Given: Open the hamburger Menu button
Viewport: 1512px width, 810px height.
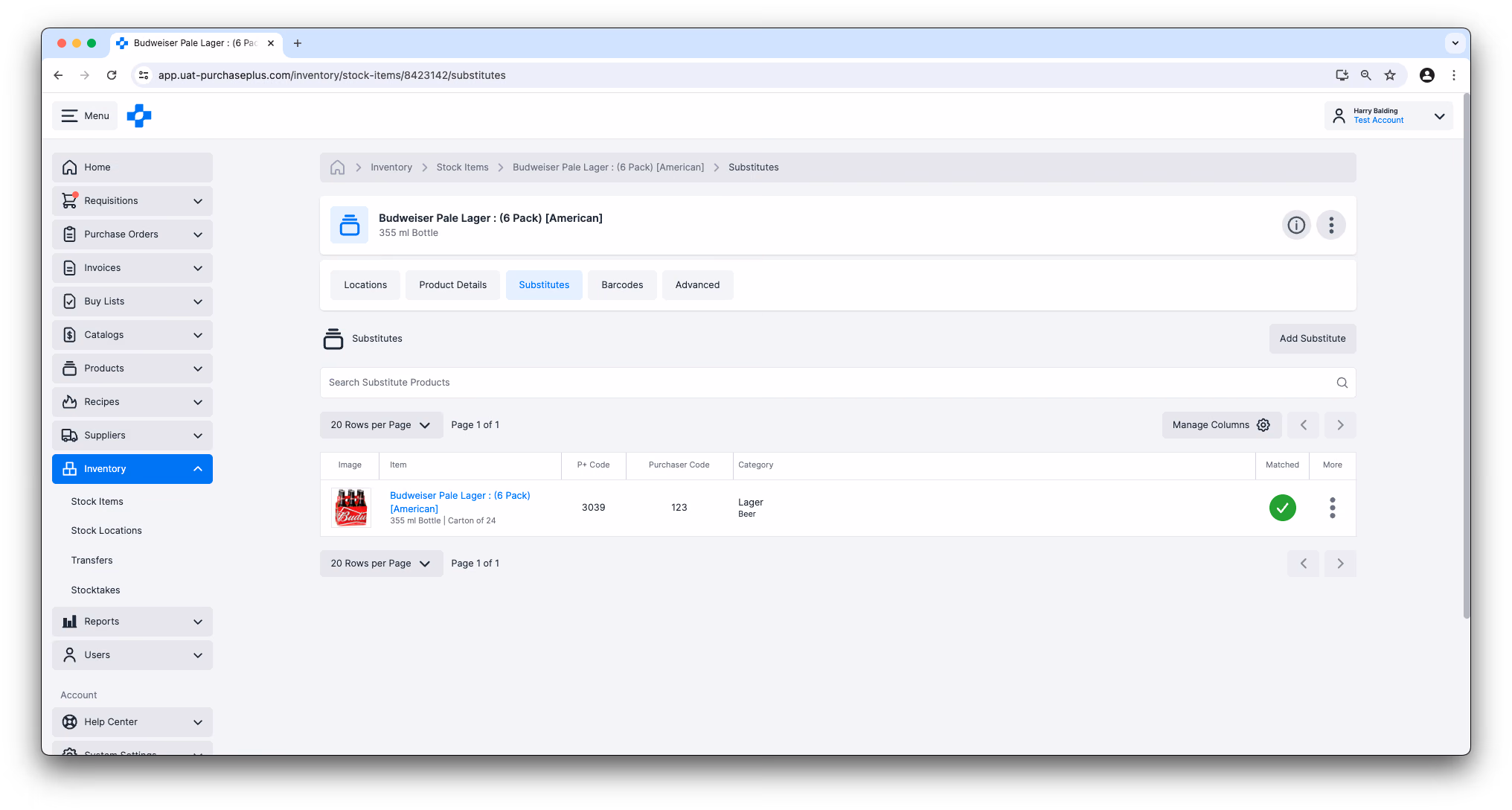Looking at the screenshot, I should pos(85,116).
